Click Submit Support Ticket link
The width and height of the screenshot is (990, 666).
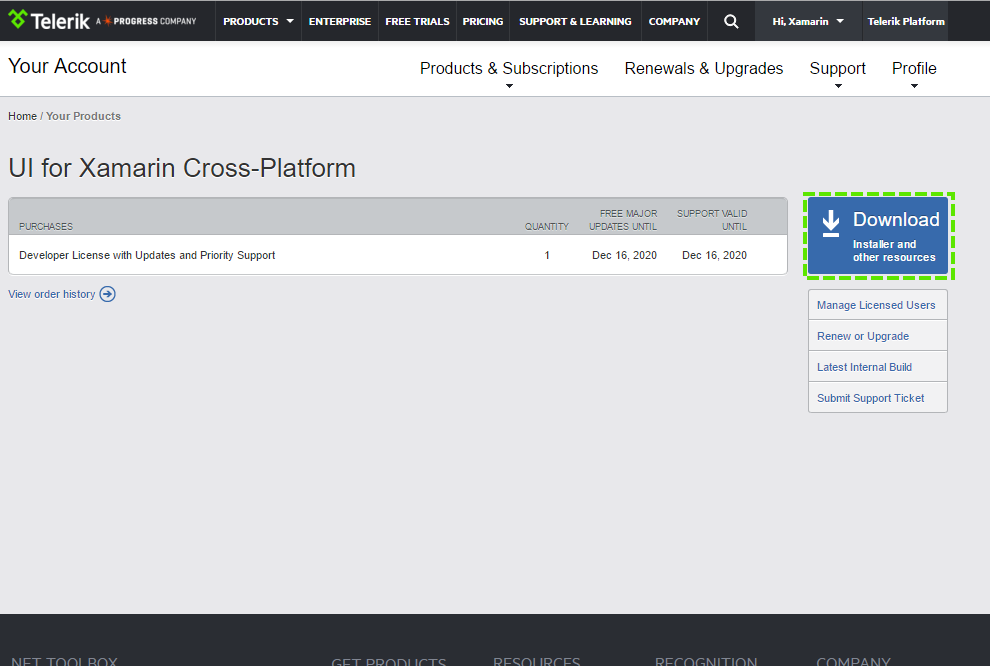[x=878, y=398]
